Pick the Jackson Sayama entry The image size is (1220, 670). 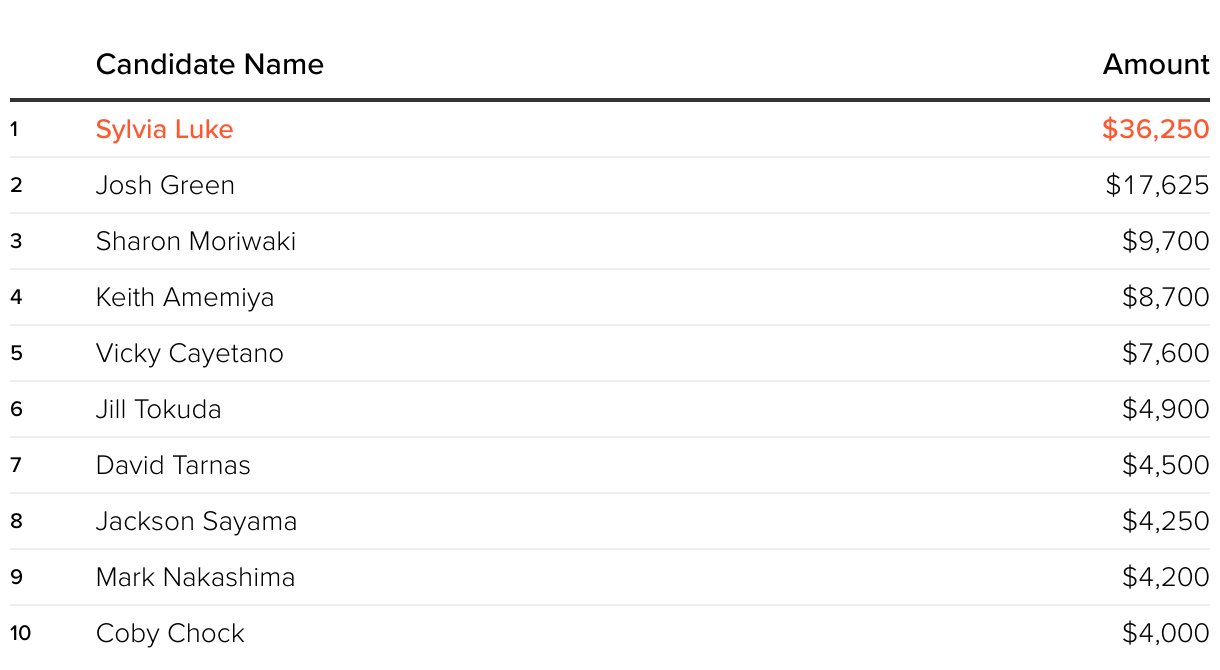pos(196,522)
